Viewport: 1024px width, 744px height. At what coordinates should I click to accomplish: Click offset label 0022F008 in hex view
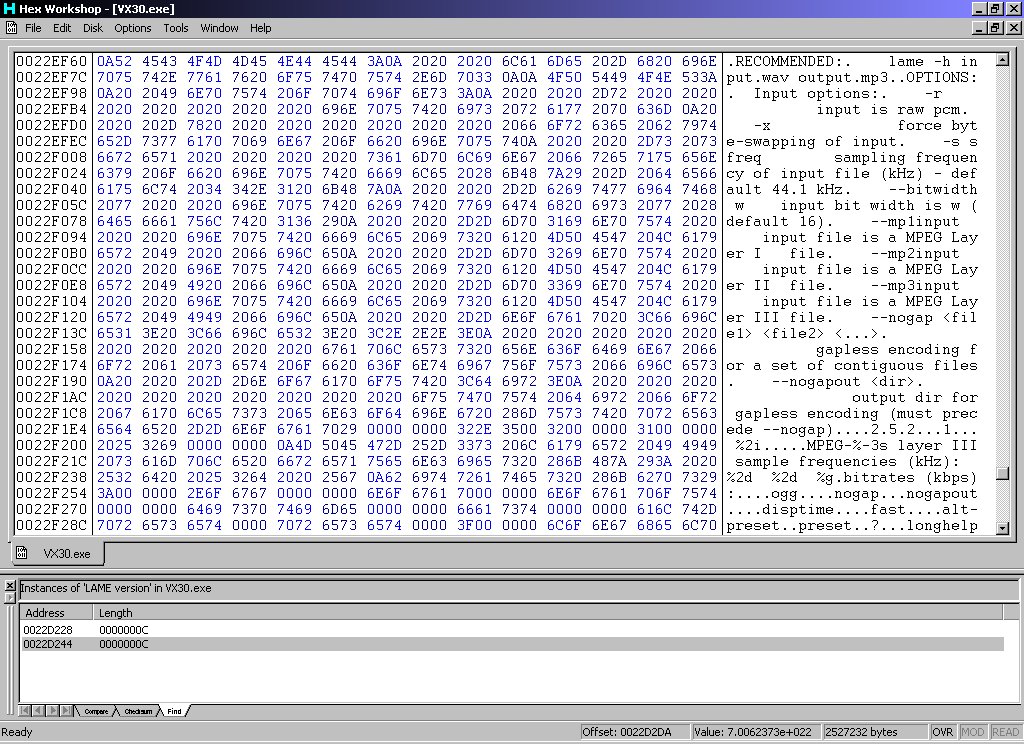pyautogui.click(x=52, y=157)
